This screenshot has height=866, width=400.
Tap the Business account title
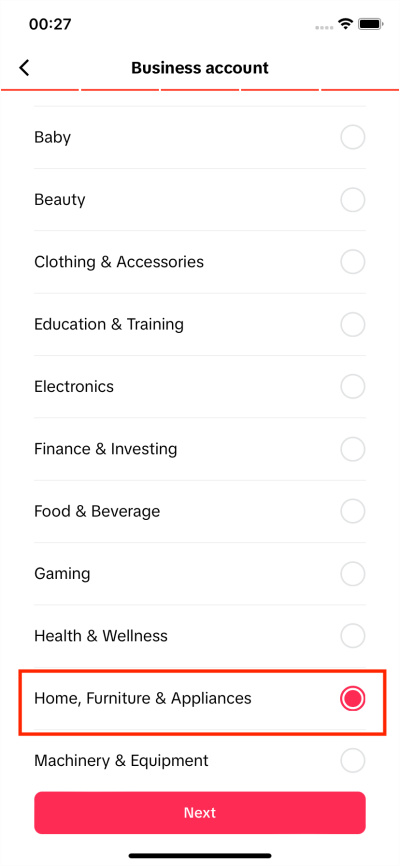click(x=200, y=68)
